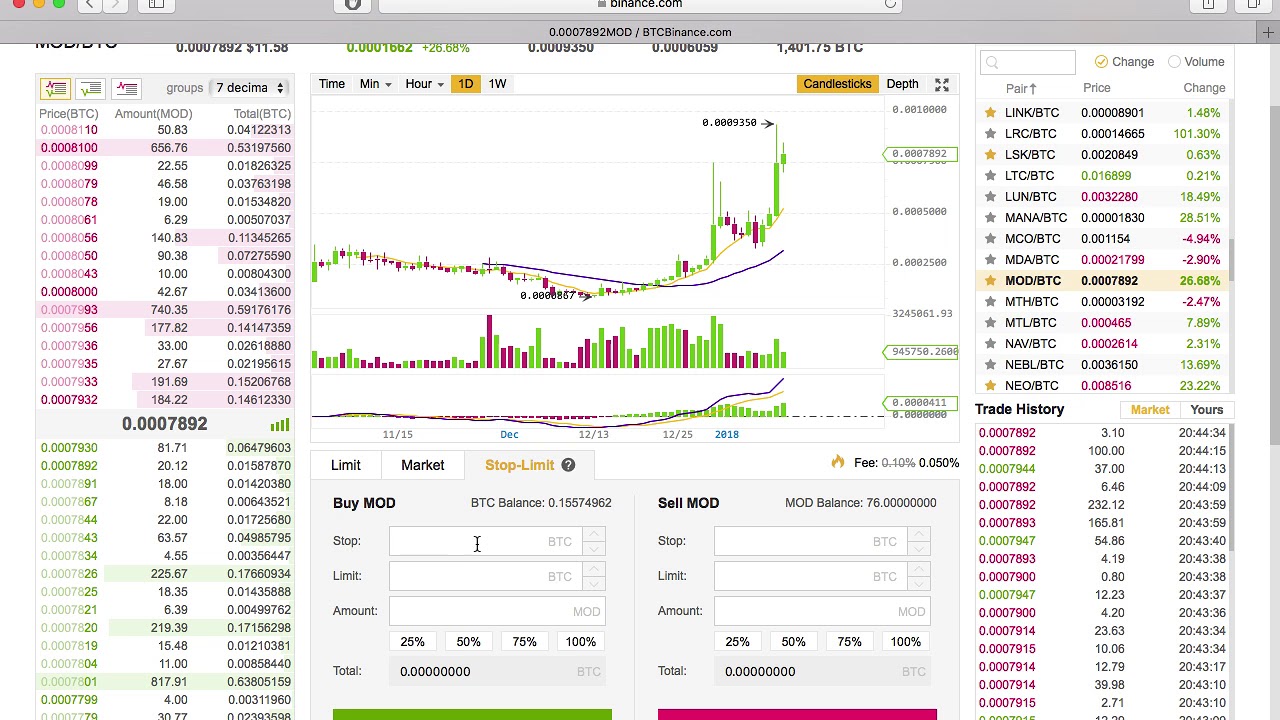The width and height of the screenshot is (1280, 720).
Task: Select sell order priced 0.0008100
Action: tap(165, 148)
